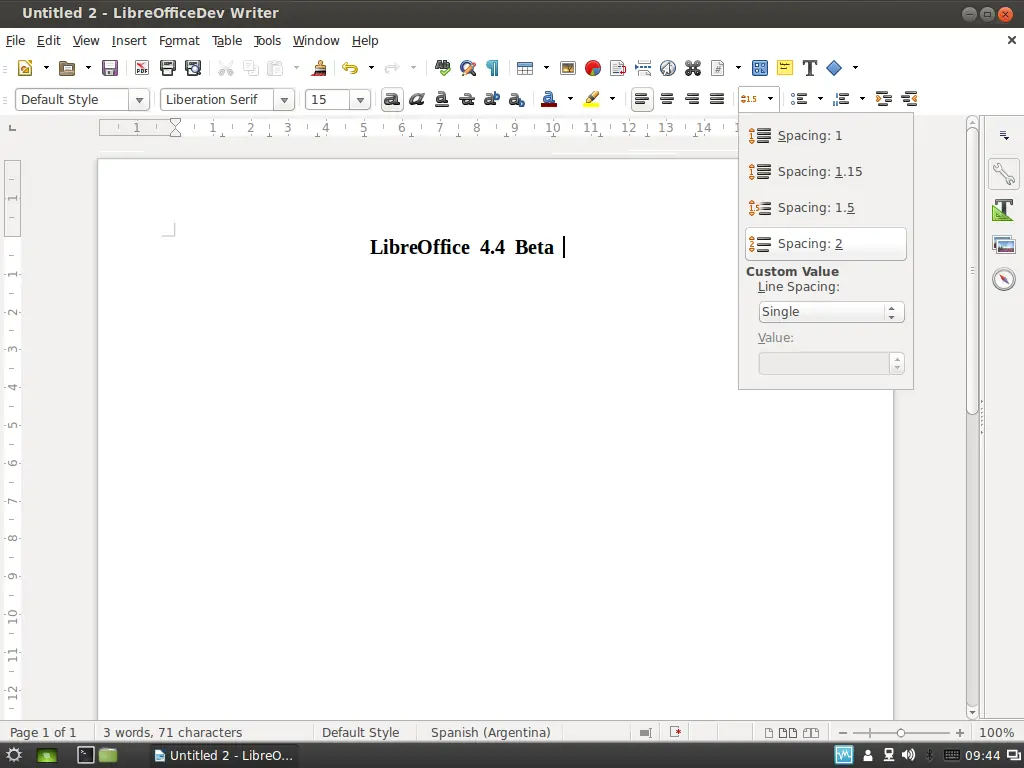Open the Insert menu
Screen dimensions: 1024x768
click(x=129, y=40)
